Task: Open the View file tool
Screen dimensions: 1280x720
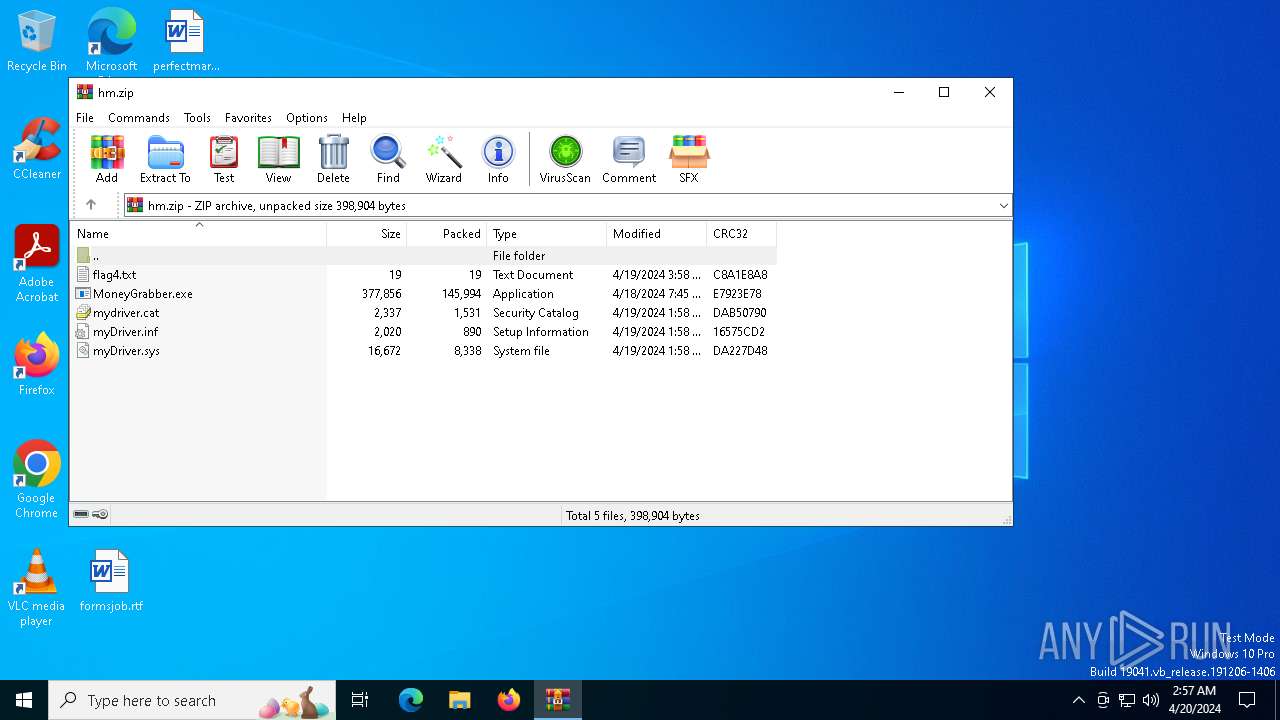Action: pyautogui.click(x=278, y=160)
